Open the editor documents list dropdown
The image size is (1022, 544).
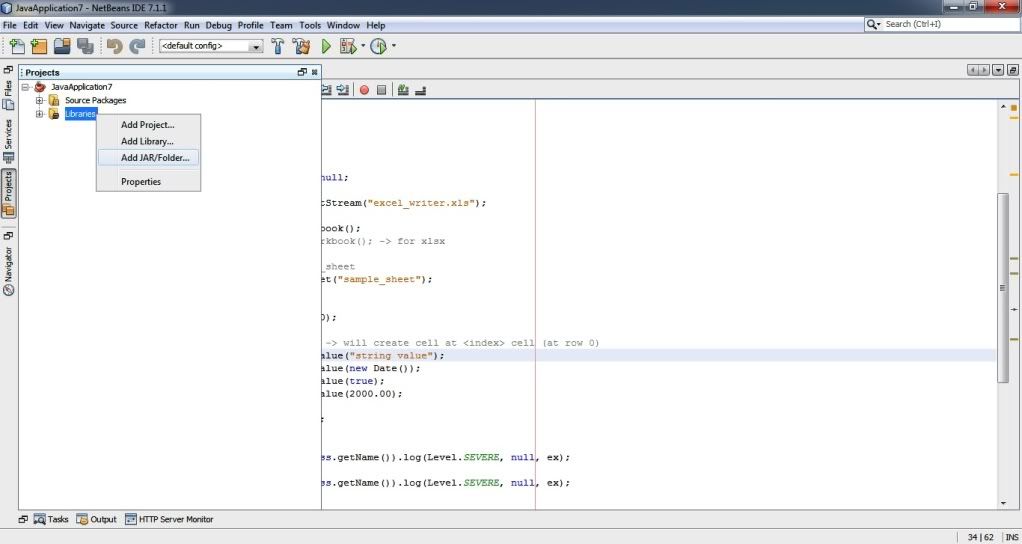pos(998,70)
